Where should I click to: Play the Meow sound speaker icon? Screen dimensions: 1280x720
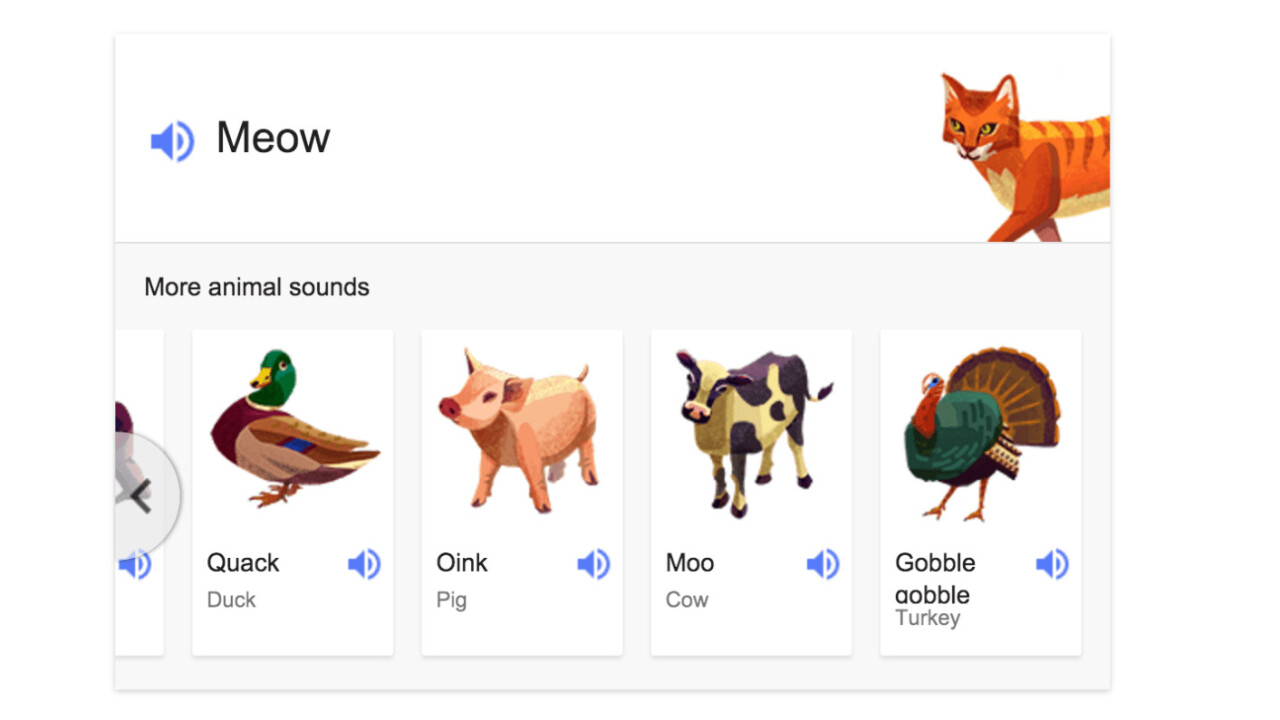(x=172, y=141)
